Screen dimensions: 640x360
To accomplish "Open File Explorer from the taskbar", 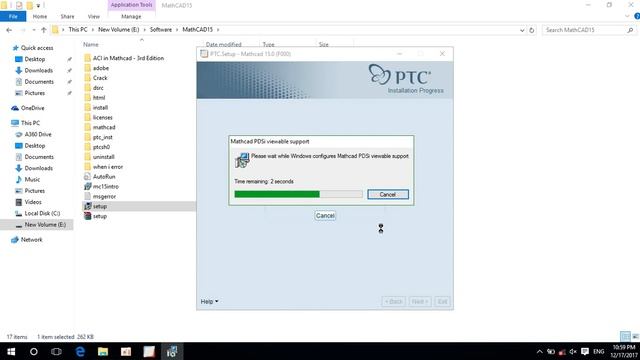I will tap(103, 351).
